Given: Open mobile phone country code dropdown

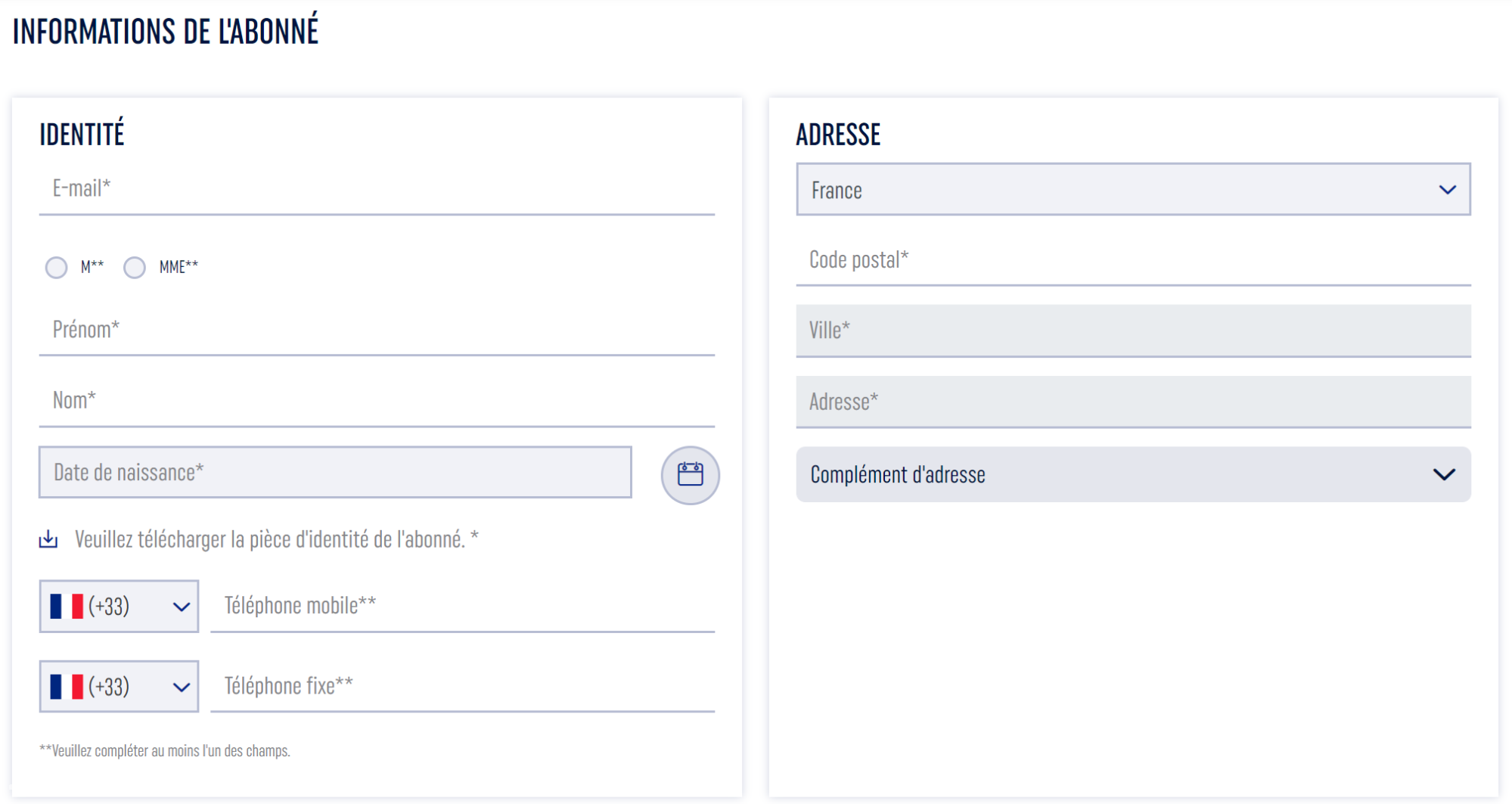Looking at the screenshot, I should pyautogui.click(x=119, y=607).
